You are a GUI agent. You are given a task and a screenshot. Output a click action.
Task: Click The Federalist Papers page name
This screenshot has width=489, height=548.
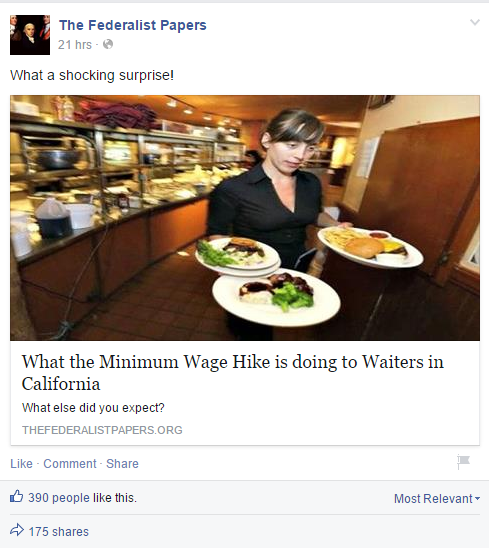pos(132,25)
